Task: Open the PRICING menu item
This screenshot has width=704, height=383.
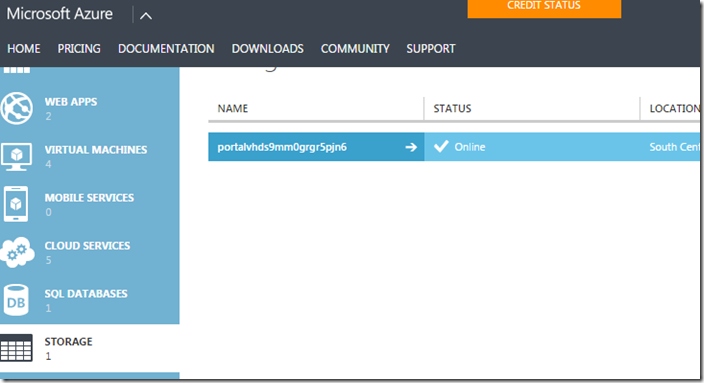Action: click(x=79, y=48)
